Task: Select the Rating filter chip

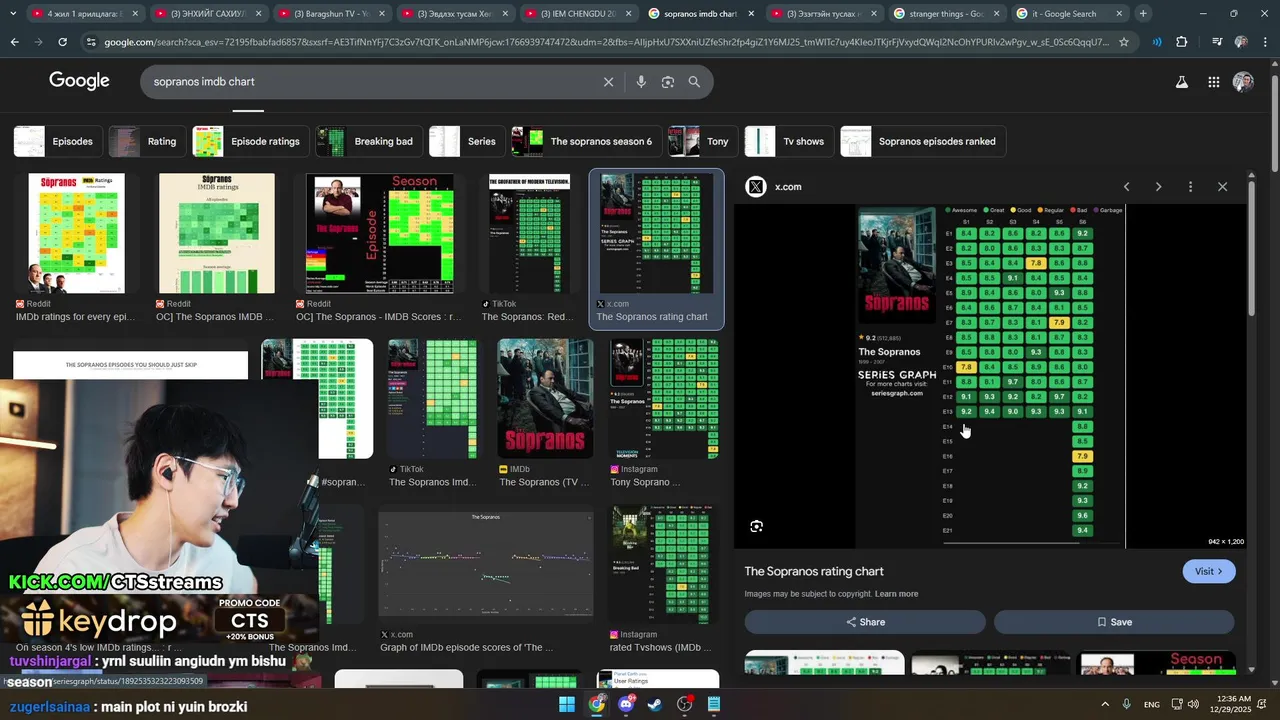Action: 147,141
